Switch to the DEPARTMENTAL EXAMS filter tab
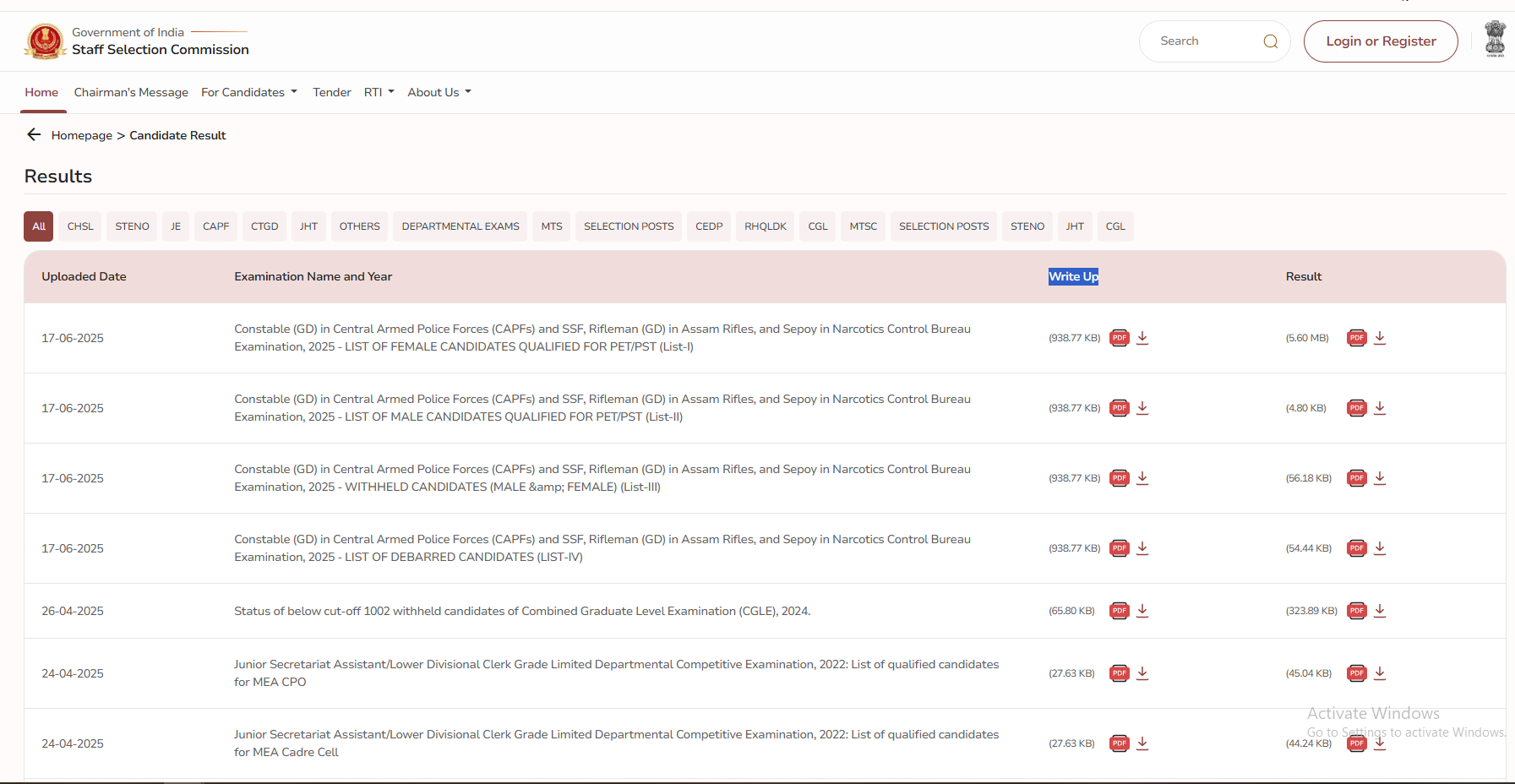 [460, 226]
